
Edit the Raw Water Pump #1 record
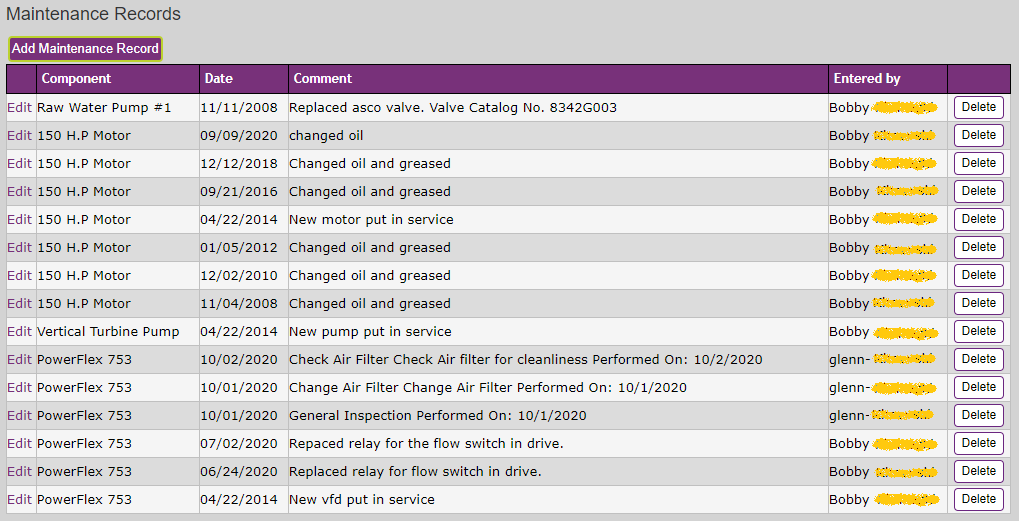[x=19, y=108]
